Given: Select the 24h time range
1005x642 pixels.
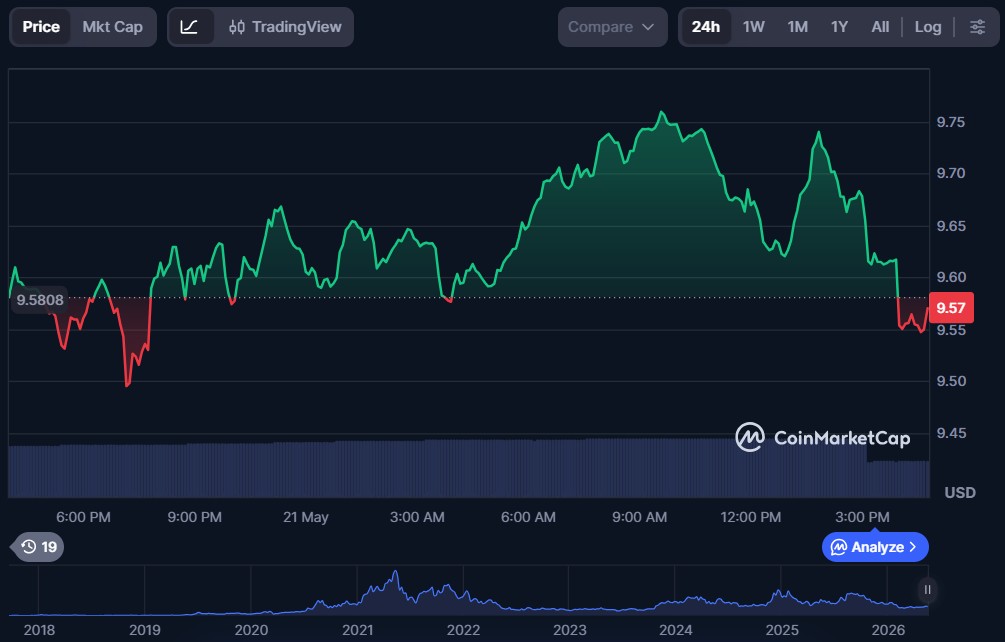Looking at the screenshot, I should [x=706, y=27].
